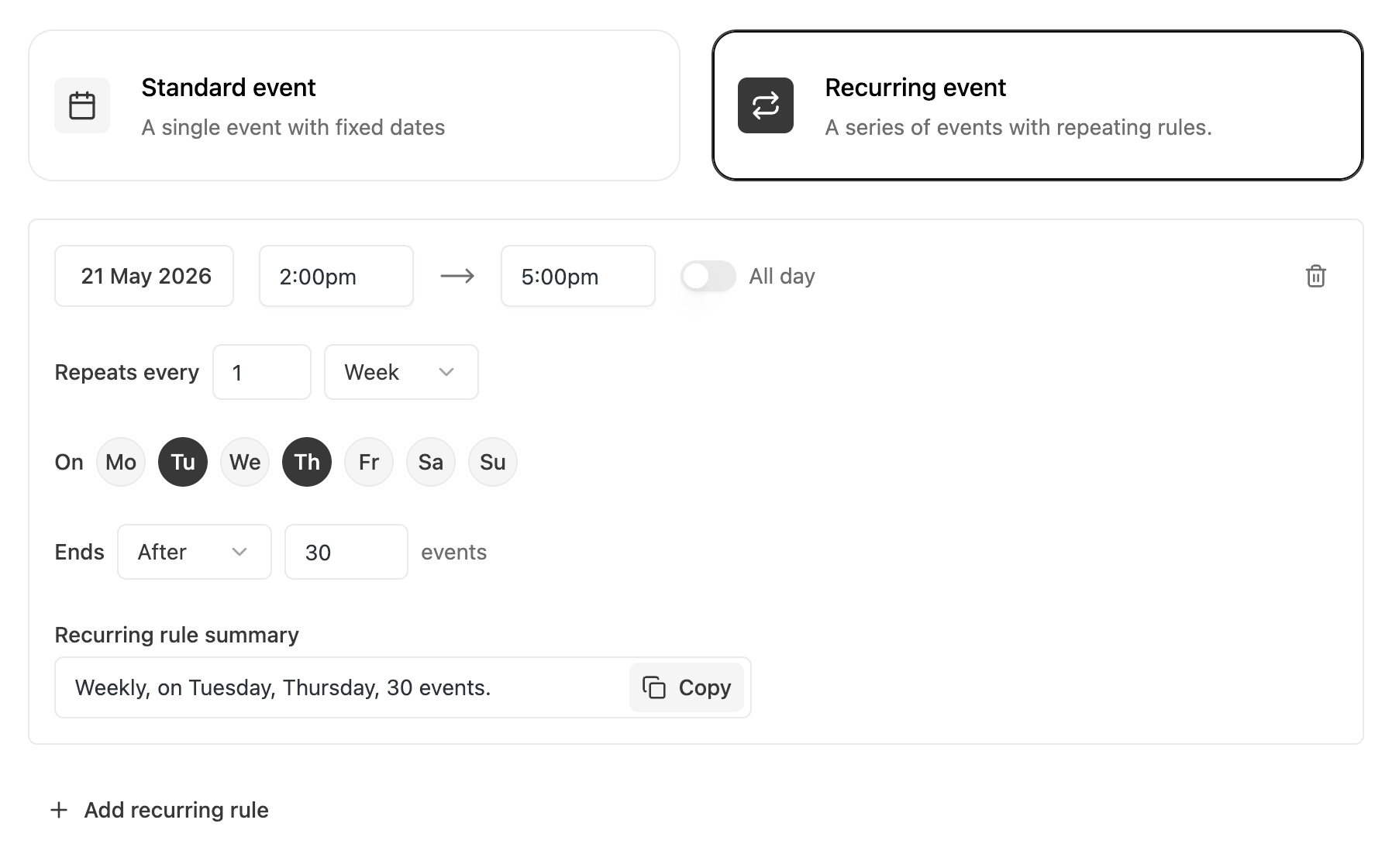1392x868 pixels.
Task: Select Monday as a repeat day
Action: 121,462
